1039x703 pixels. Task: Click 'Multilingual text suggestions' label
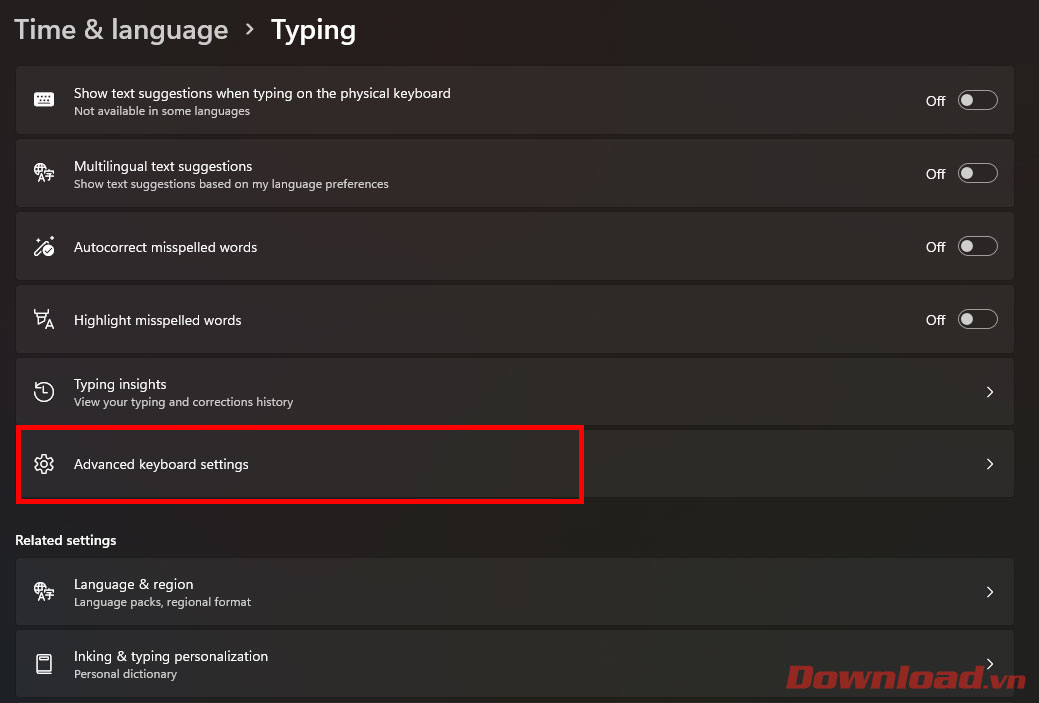click(163, 166)
